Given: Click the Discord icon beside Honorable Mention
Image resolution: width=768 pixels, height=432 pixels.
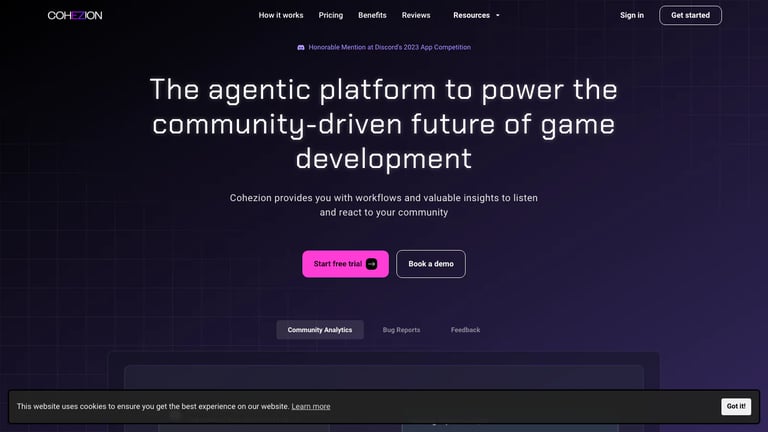Looking at the screenshot, I should pyautogui.click(x=301, y=48).
